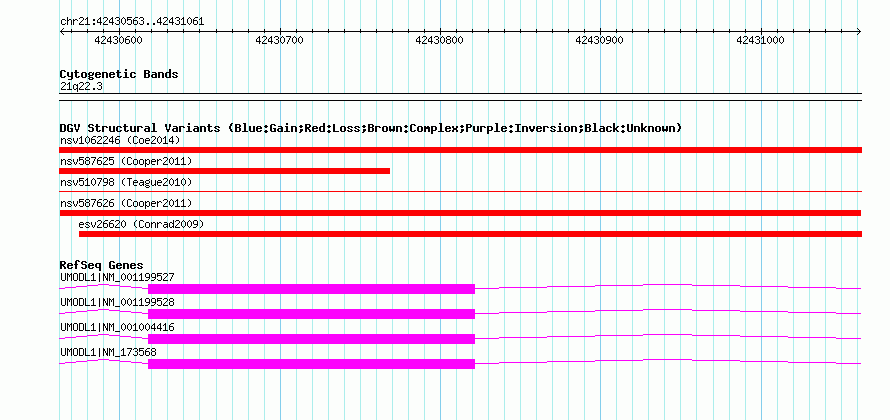Open the UMODL1|NM_173568 transcript label
This screenshot has height=420, width=890.
pyautogui.click(x=108, y=352)
